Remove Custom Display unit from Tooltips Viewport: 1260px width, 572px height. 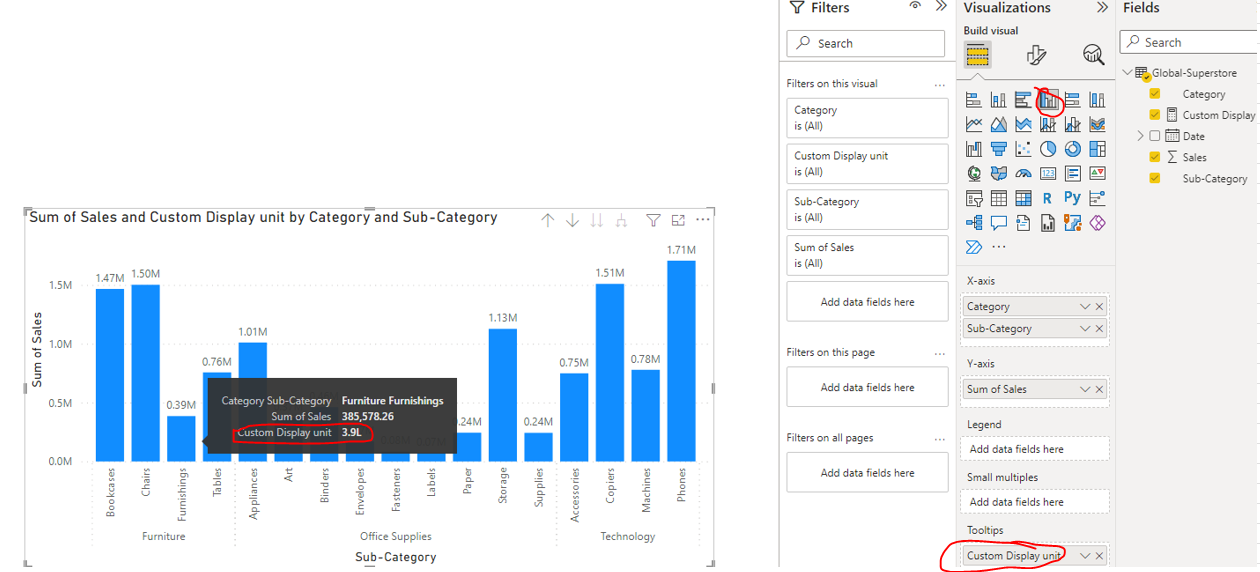click(1100, 556)
